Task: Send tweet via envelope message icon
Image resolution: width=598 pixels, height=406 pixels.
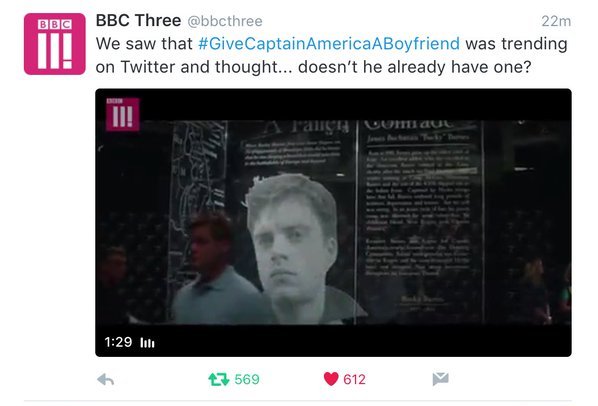Action: (x=440, y=379)
